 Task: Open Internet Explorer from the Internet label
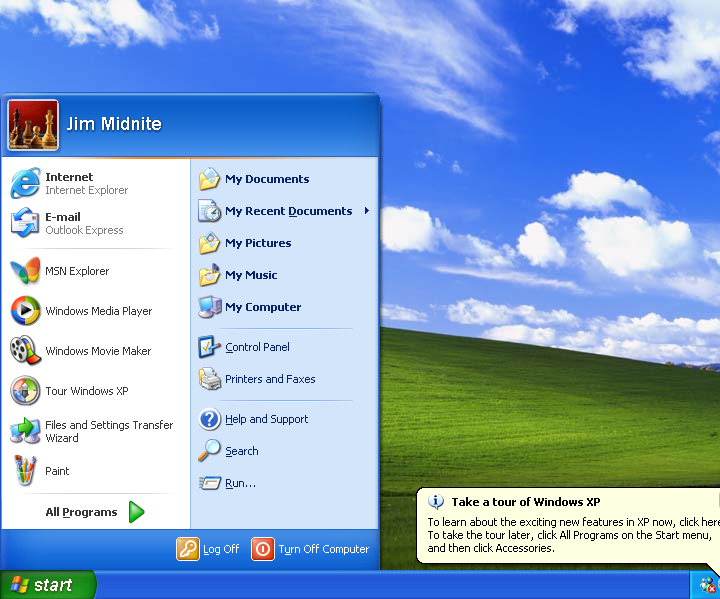69,177
